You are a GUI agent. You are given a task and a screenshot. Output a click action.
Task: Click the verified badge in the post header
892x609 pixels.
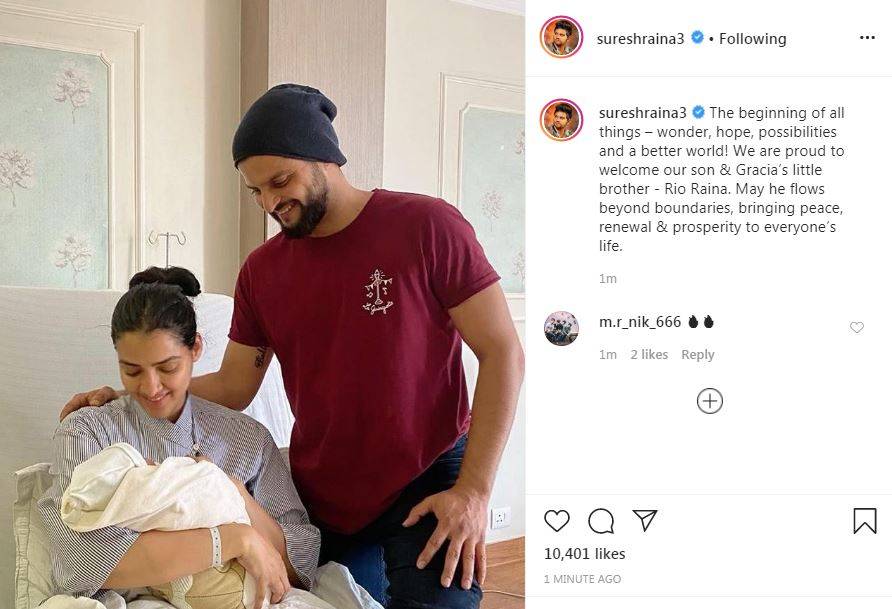[698, 38]
